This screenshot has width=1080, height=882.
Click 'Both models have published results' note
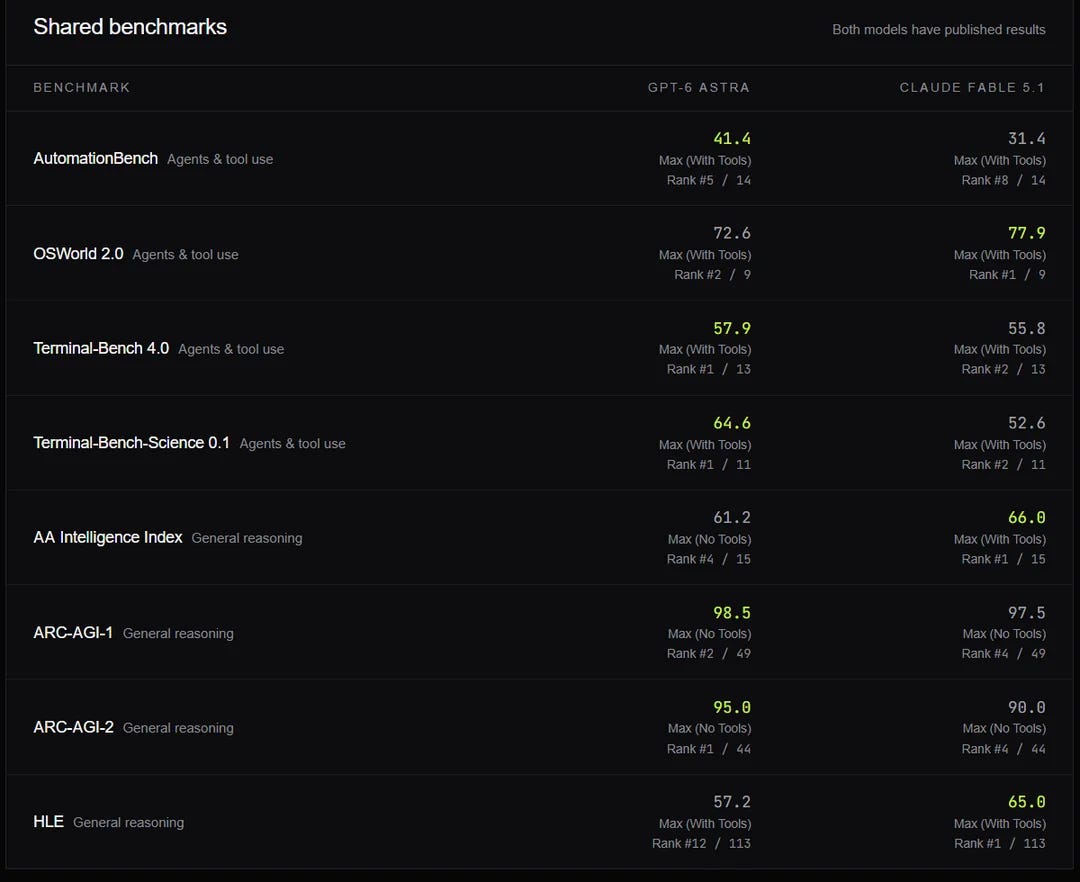(x=939, y=30)
